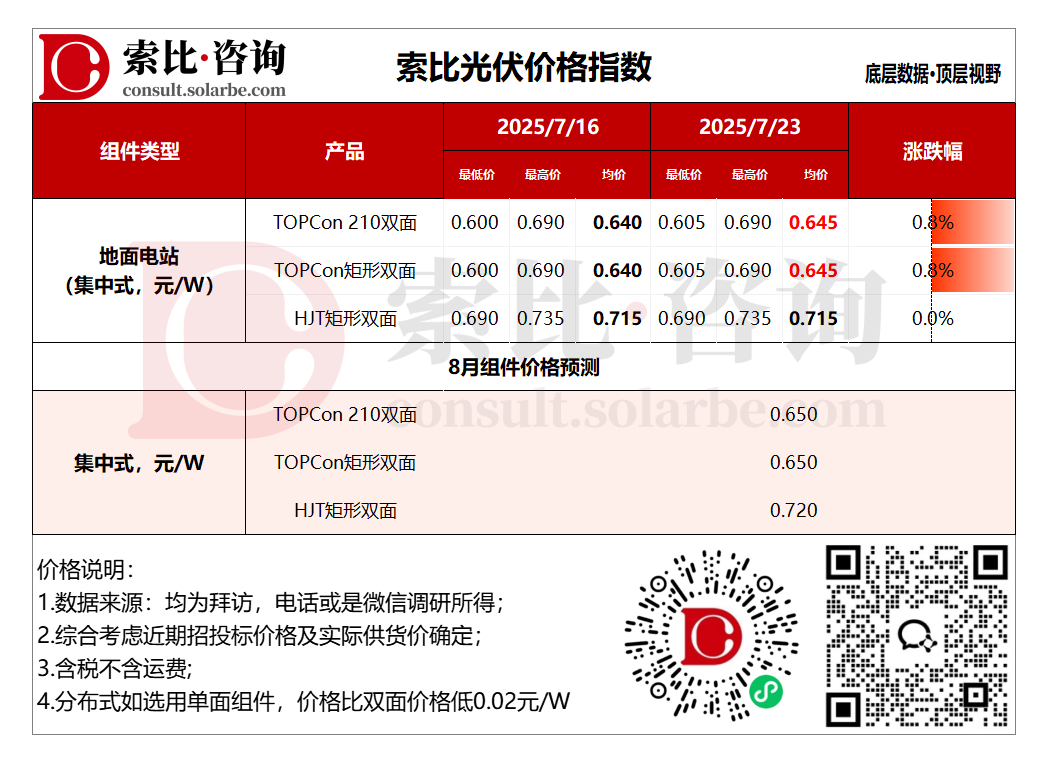Select HJT矩形双面 7/23 lowest price 0.690
This screenshot has height=763, width=1047.
pos(682,318)
